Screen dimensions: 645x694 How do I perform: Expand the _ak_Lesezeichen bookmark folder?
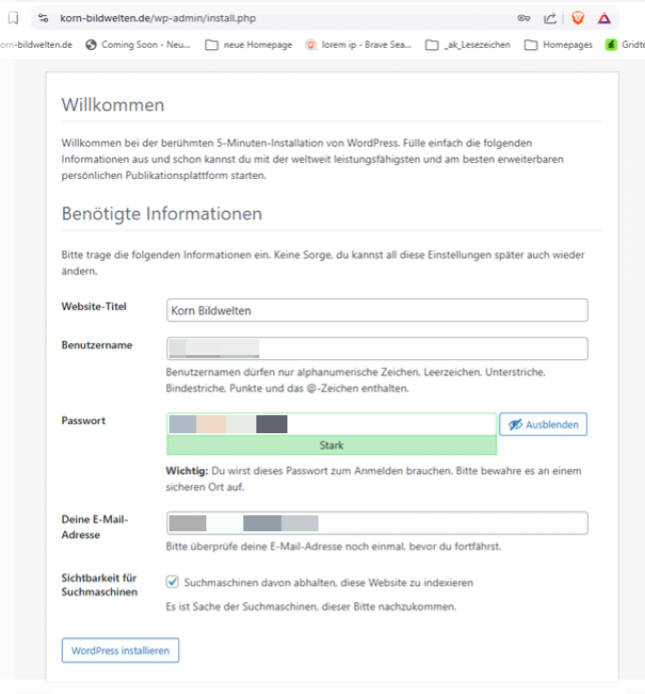click(x=467, y=45)
